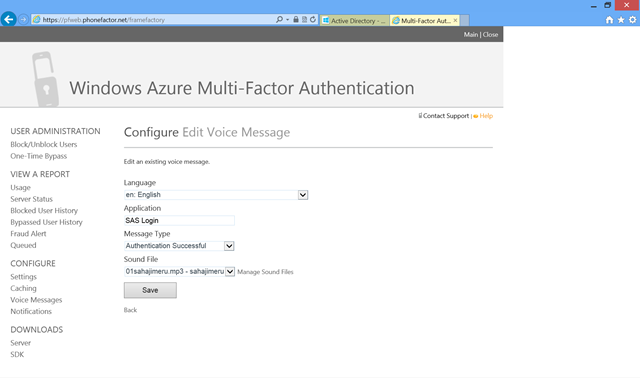Open the address bar dropdown arrow
Viewport: 640px width, 378px height.
tap(287, 20)
